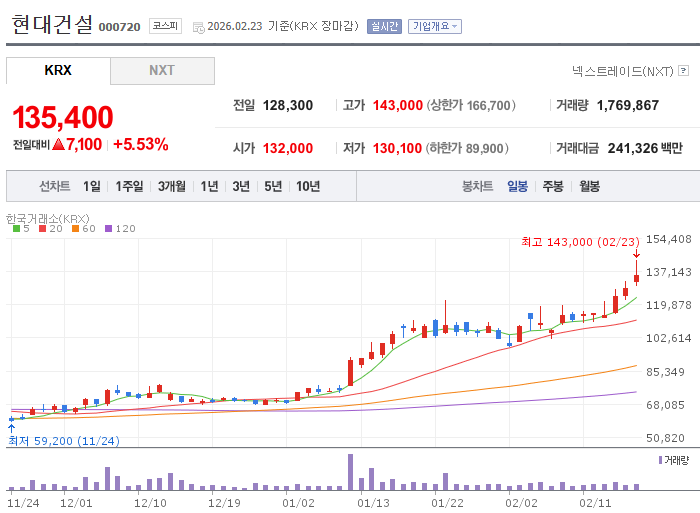The image size is (700, 513).
Task: Click the 거래대금 value 241,326 백만
Action: coord(645,148)
